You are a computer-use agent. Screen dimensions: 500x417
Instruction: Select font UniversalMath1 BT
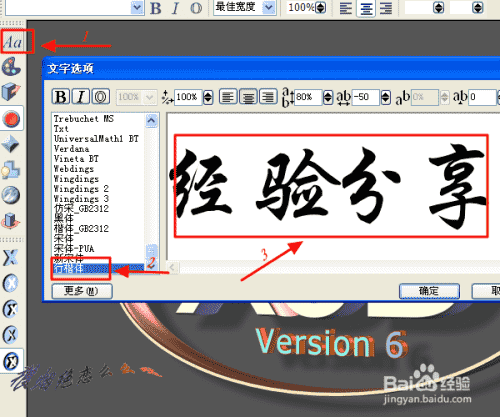tap(96, 139)
